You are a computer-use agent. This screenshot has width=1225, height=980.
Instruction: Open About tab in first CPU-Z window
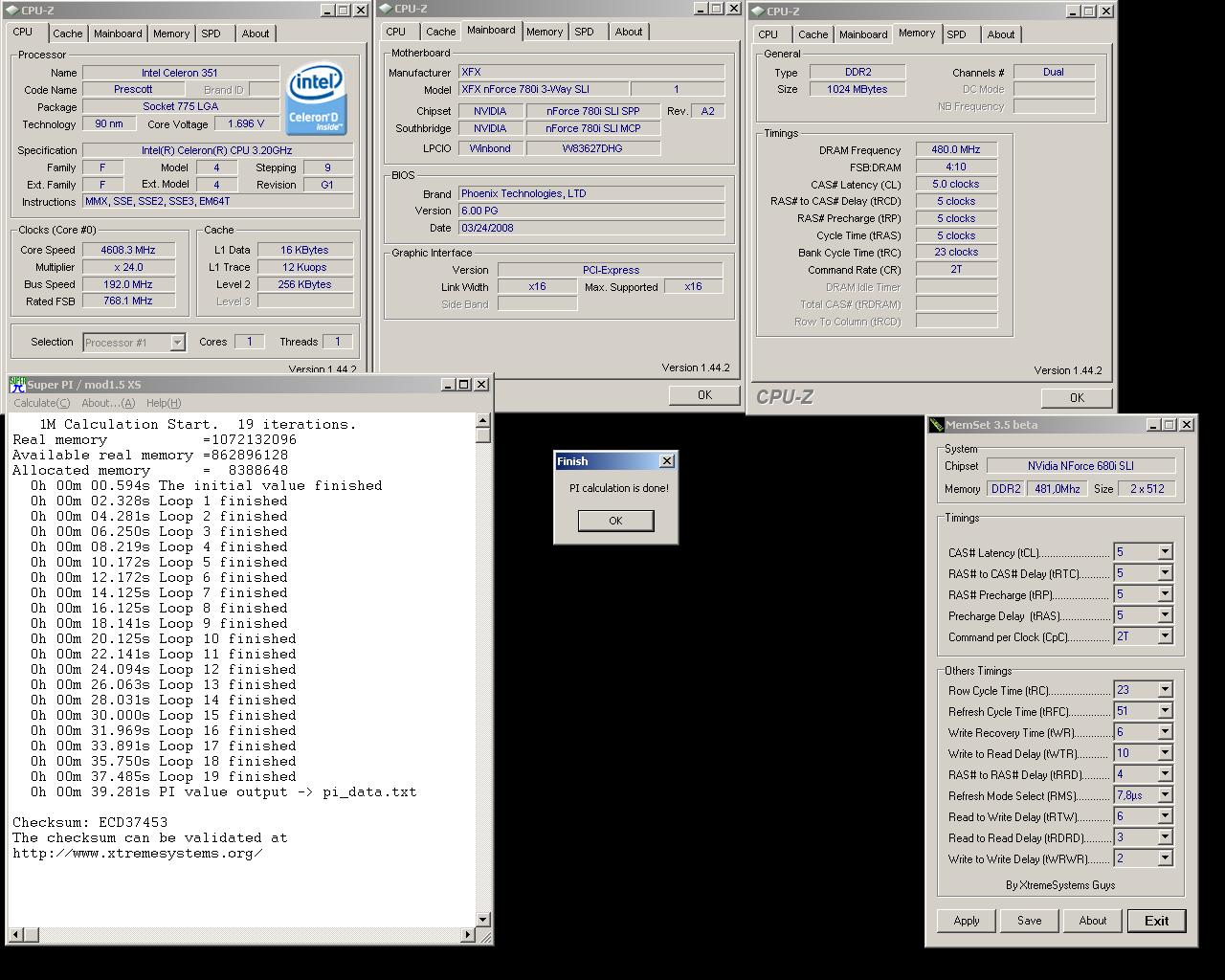pyautogui.click(x=256, y=33)
